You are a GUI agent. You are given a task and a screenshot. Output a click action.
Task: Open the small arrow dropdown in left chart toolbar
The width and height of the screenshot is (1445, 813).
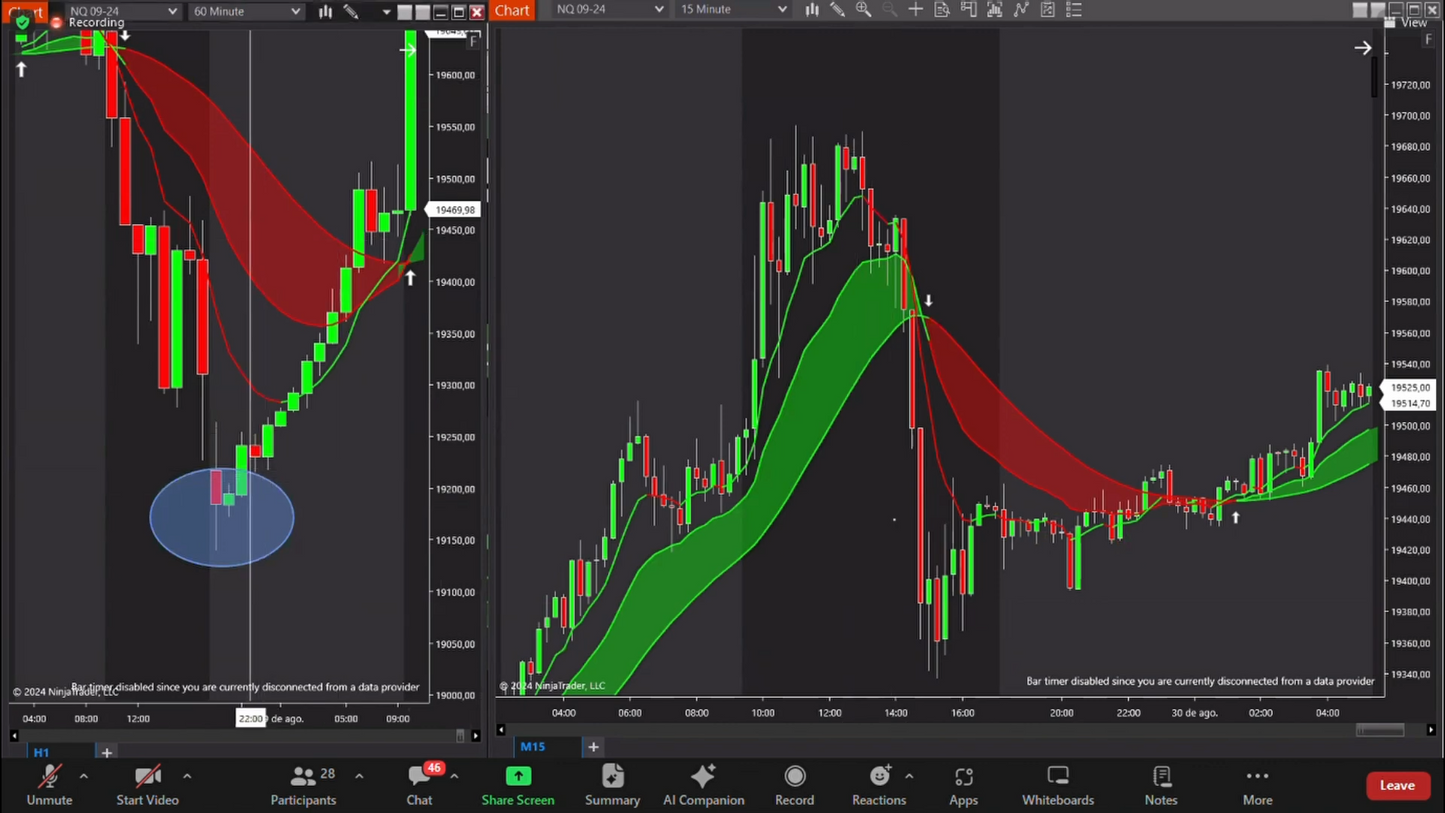(x=386, y=12)
